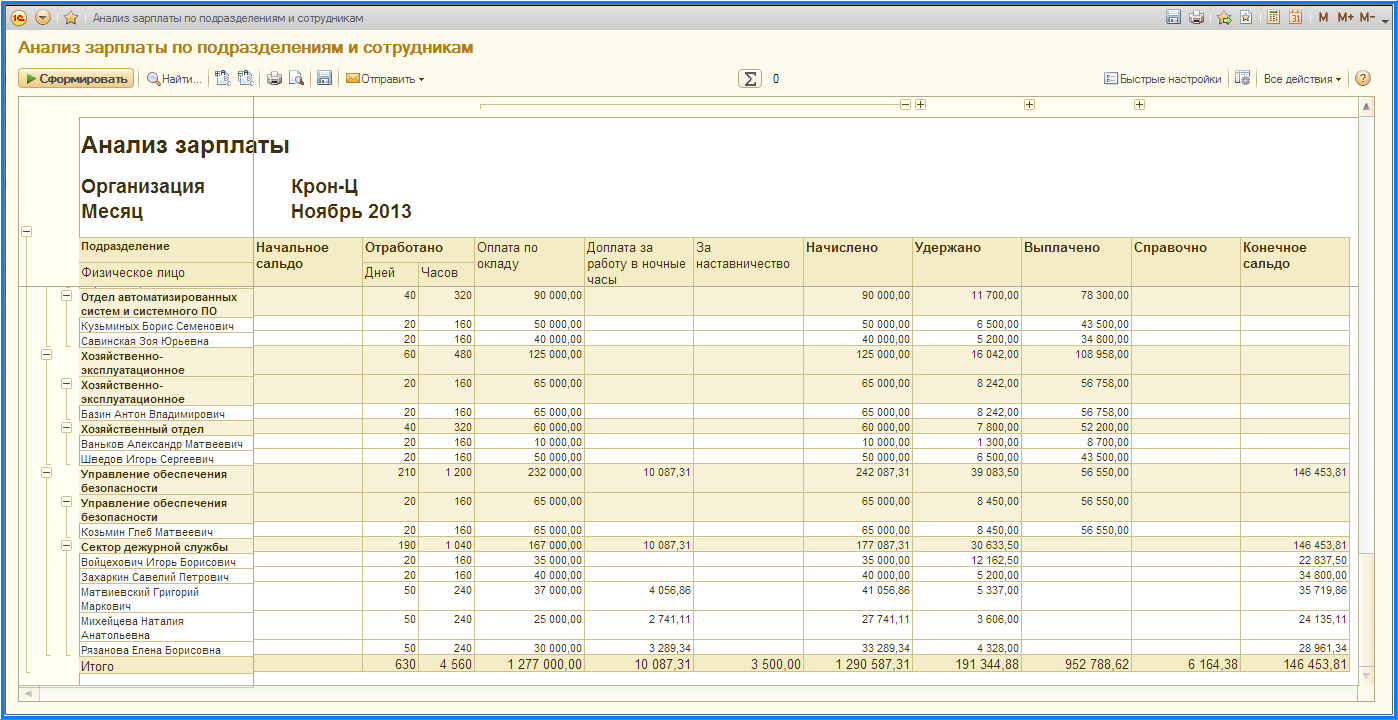Open the calendar icon showing 31
Image resolution: width=1398 pixels, height=720 pixels.
click(x=1295, y=18)
